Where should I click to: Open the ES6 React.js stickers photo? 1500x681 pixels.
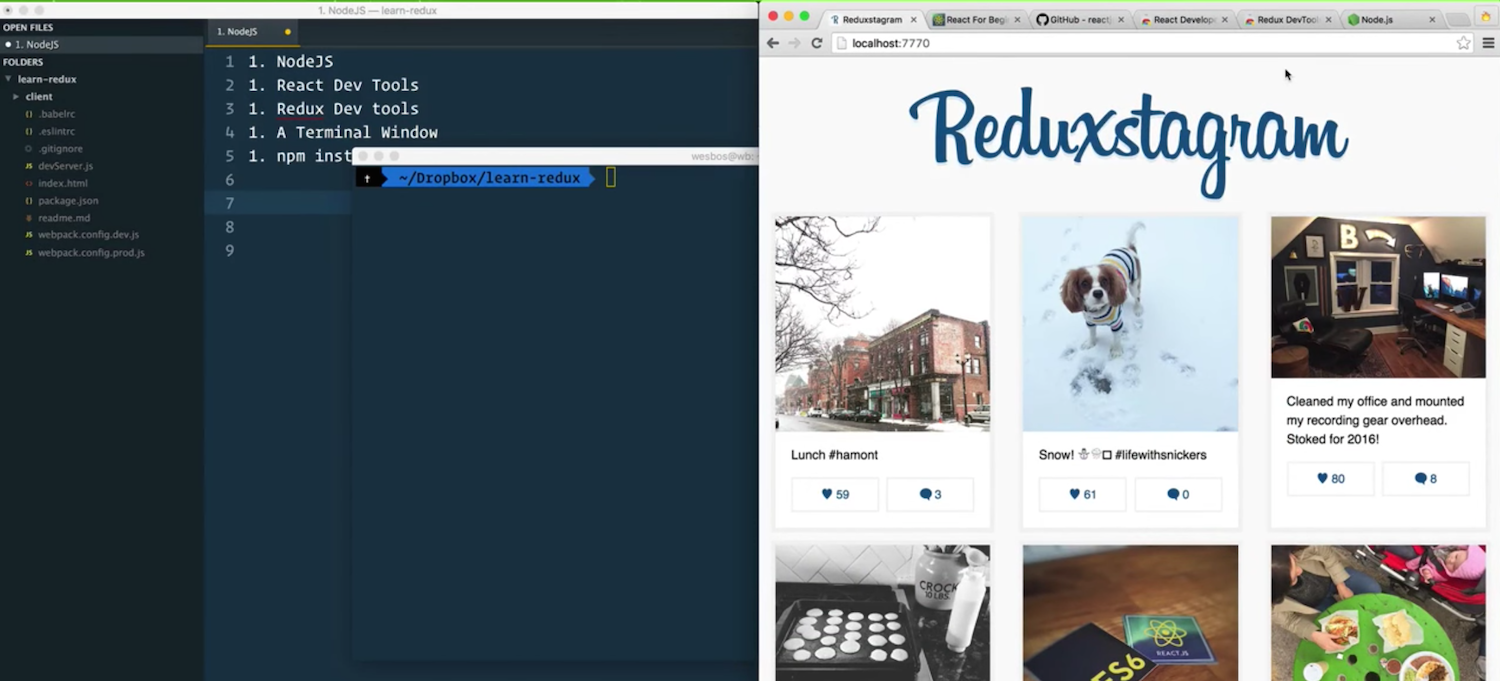1130,613
